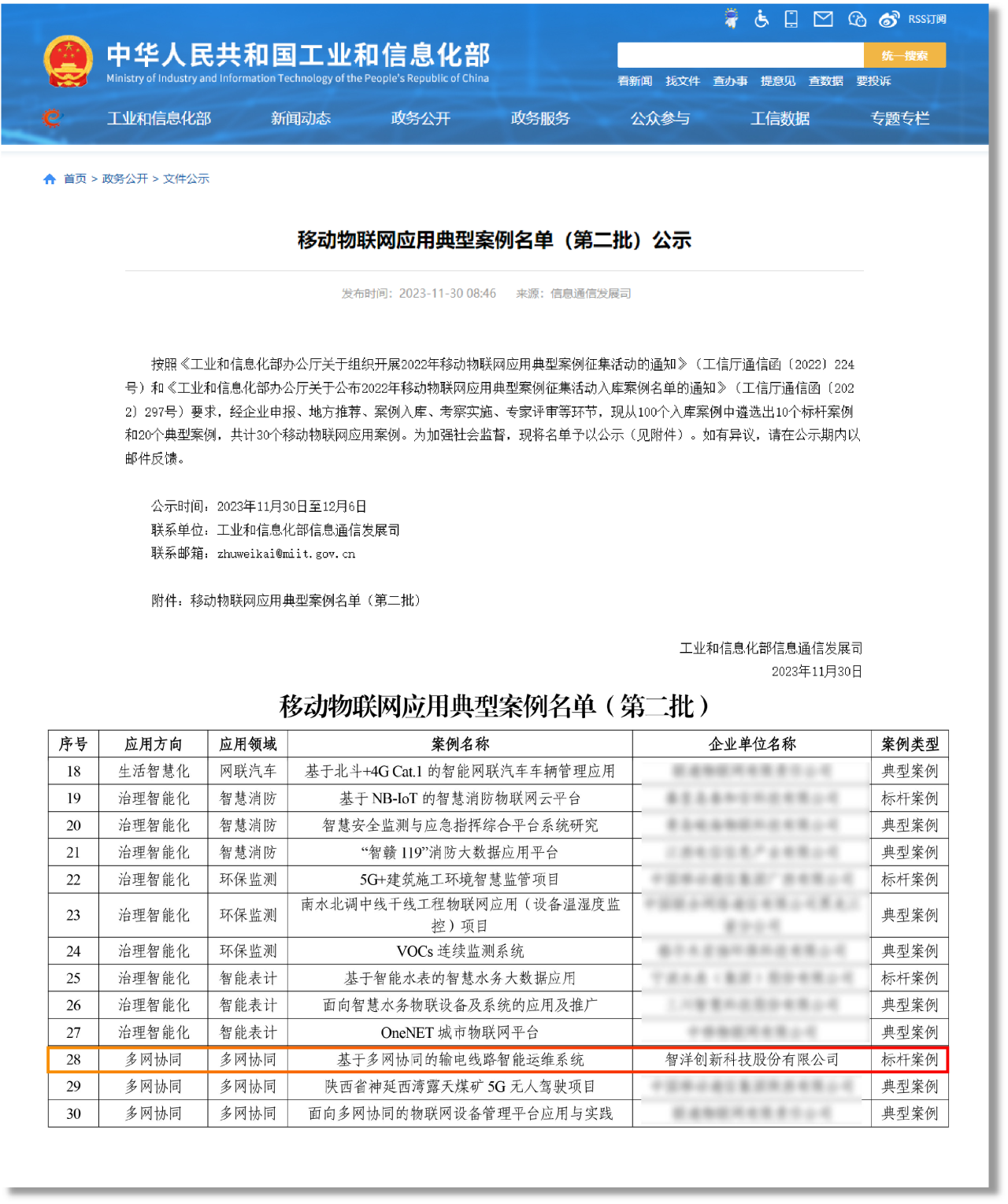Screen dimensions: 1008x1204
Task: Click 文件公示 in the breadcrumb
Action: coord(186,179)
